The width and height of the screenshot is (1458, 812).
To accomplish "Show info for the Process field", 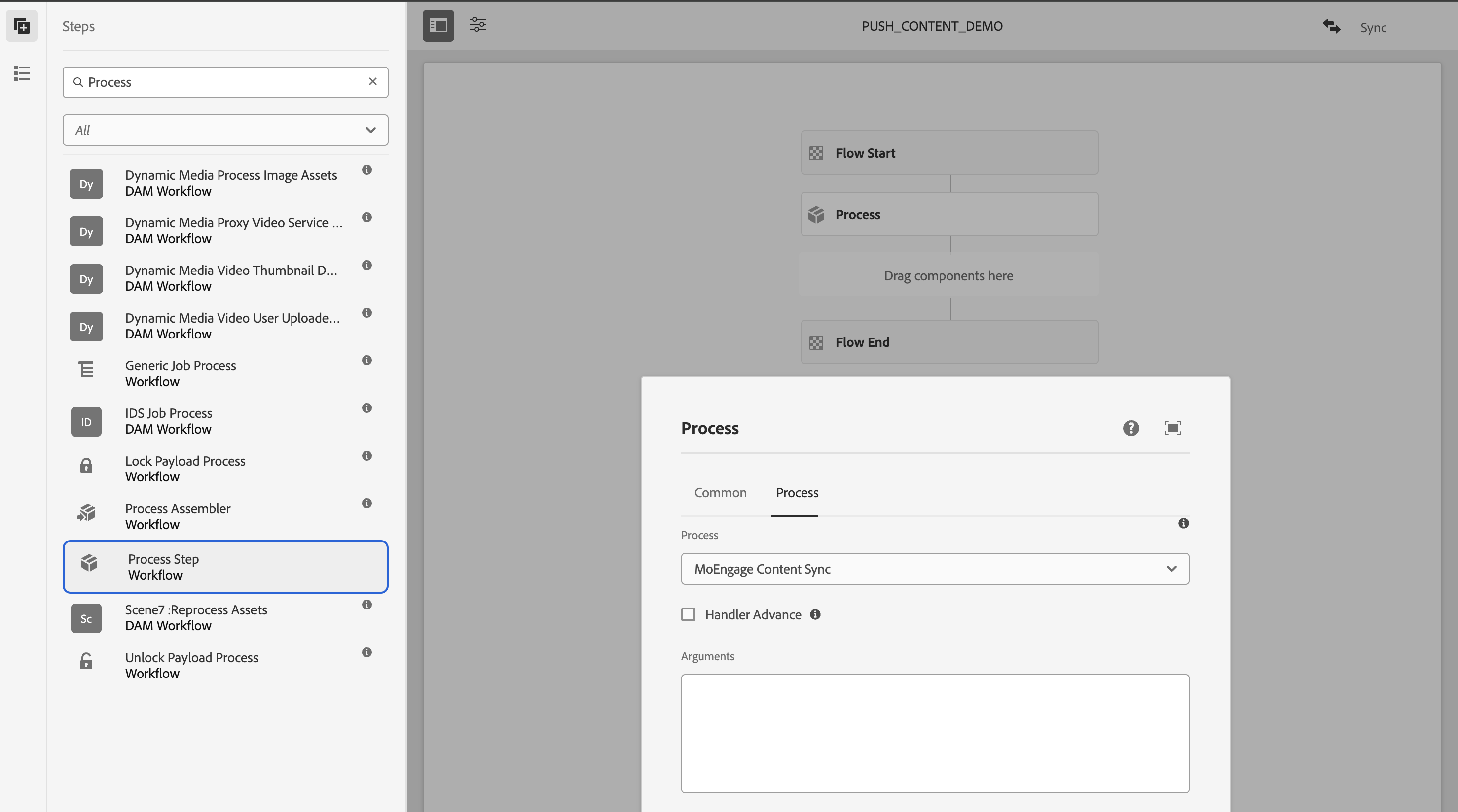I will tap(1183, 523).
